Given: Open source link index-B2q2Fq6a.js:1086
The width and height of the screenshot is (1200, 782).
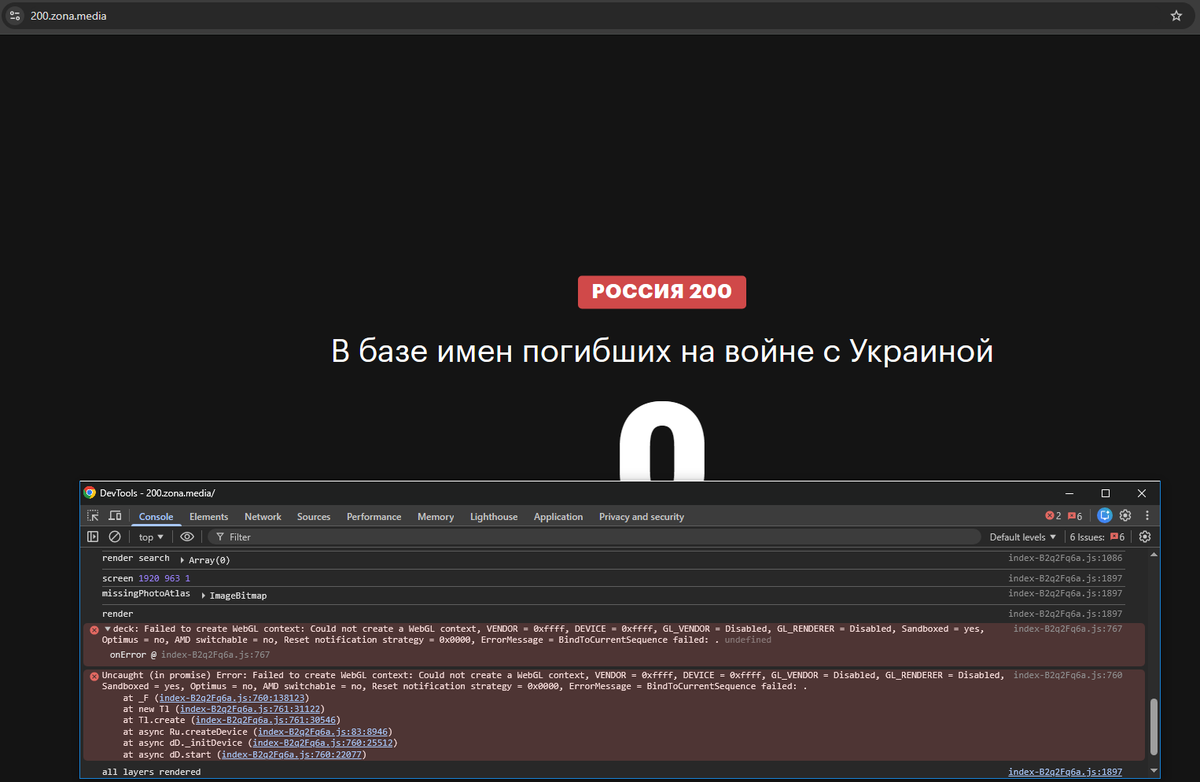Looking at the screenshot, I should point(1065,558).
